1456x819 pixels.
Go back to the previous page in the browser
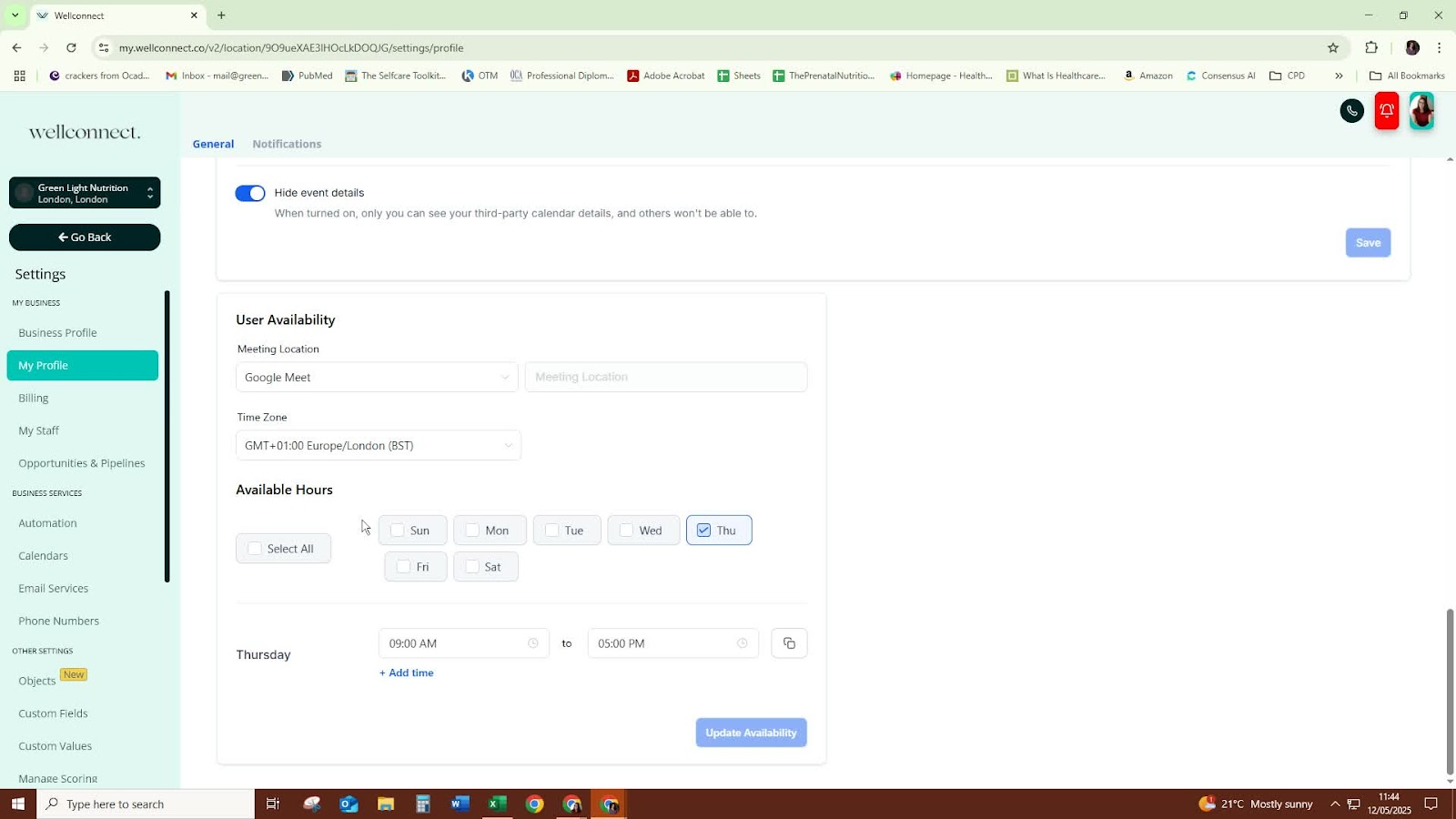click(x=17, y=47)
